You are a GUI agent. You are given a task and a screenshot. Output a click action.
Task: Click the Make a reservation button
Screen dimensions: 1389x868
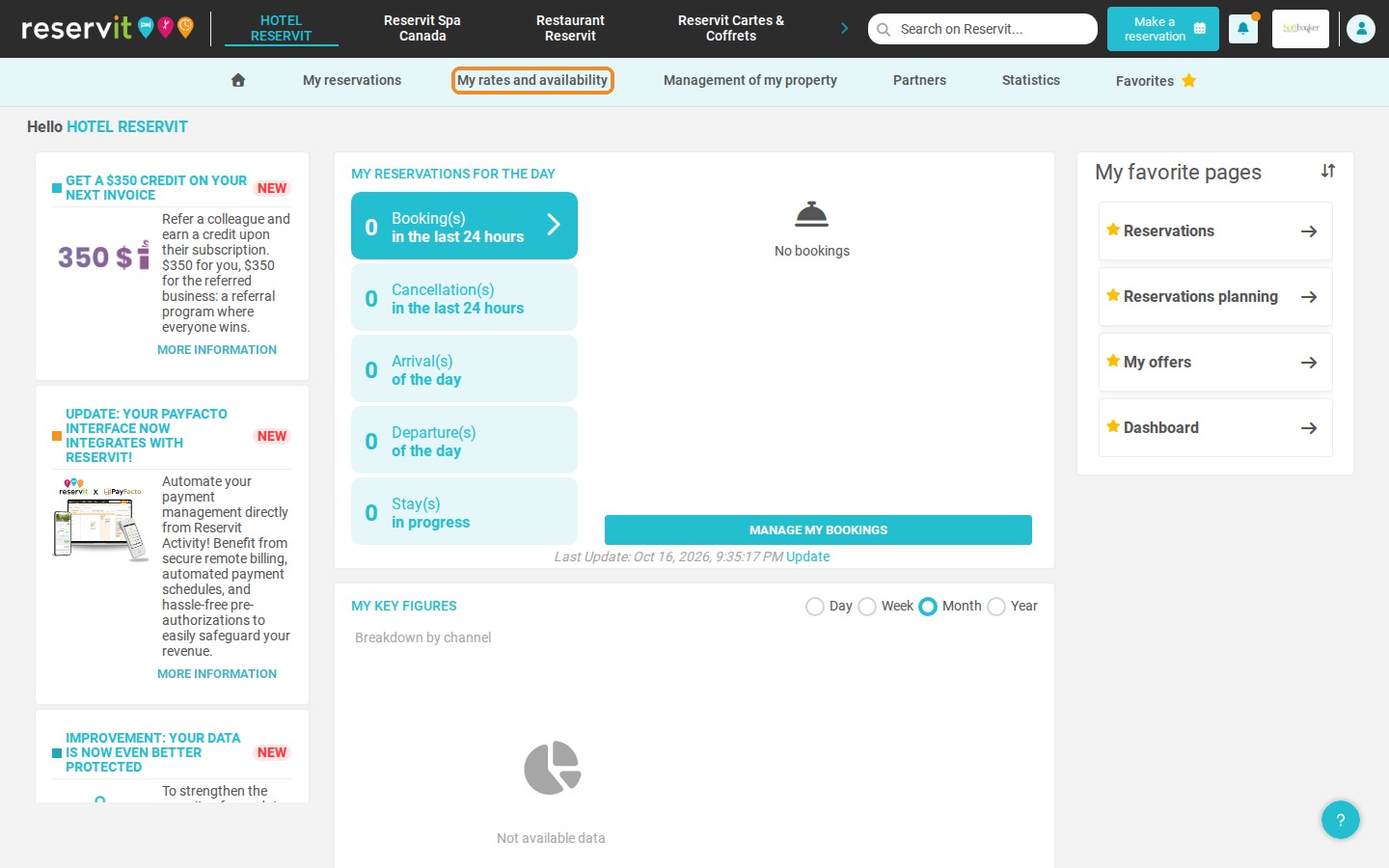click(x=1163, y=29)
